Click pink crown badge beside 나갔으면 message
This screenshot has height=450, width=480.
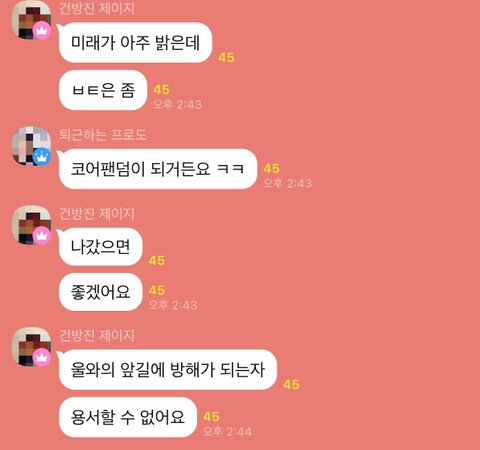pos(42,236)
